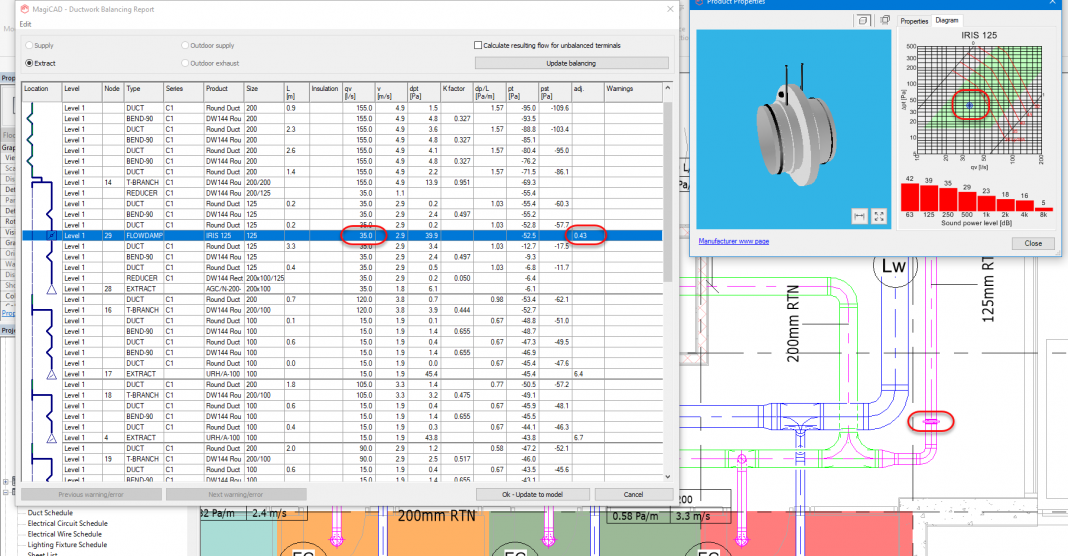Click the 3D solid view icon in Product Properties
The height and width of the screenshot is (556, 1068).
point(863,20)
